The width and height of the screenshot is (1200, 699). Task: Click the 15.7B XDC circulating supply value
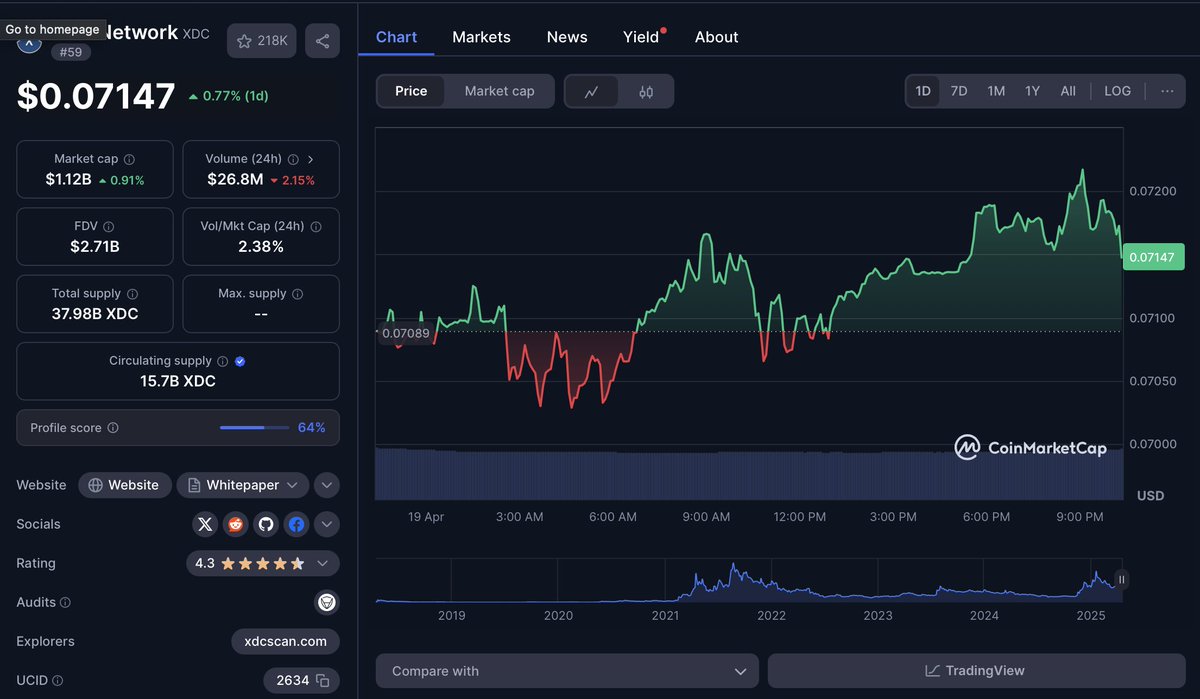[178, 381]
